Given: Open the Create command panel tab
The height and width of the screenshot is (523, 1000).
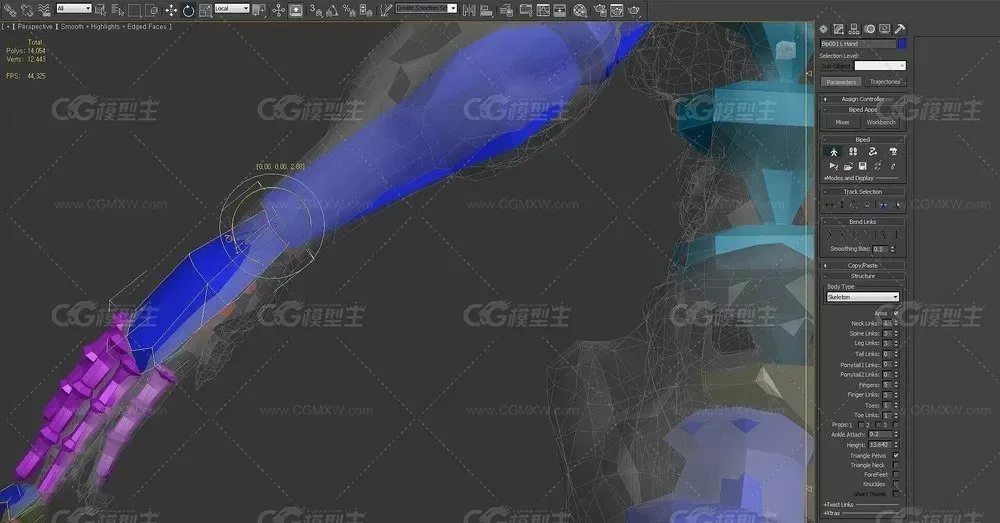Looking at the screenshot, I should [x=823, y=29].
